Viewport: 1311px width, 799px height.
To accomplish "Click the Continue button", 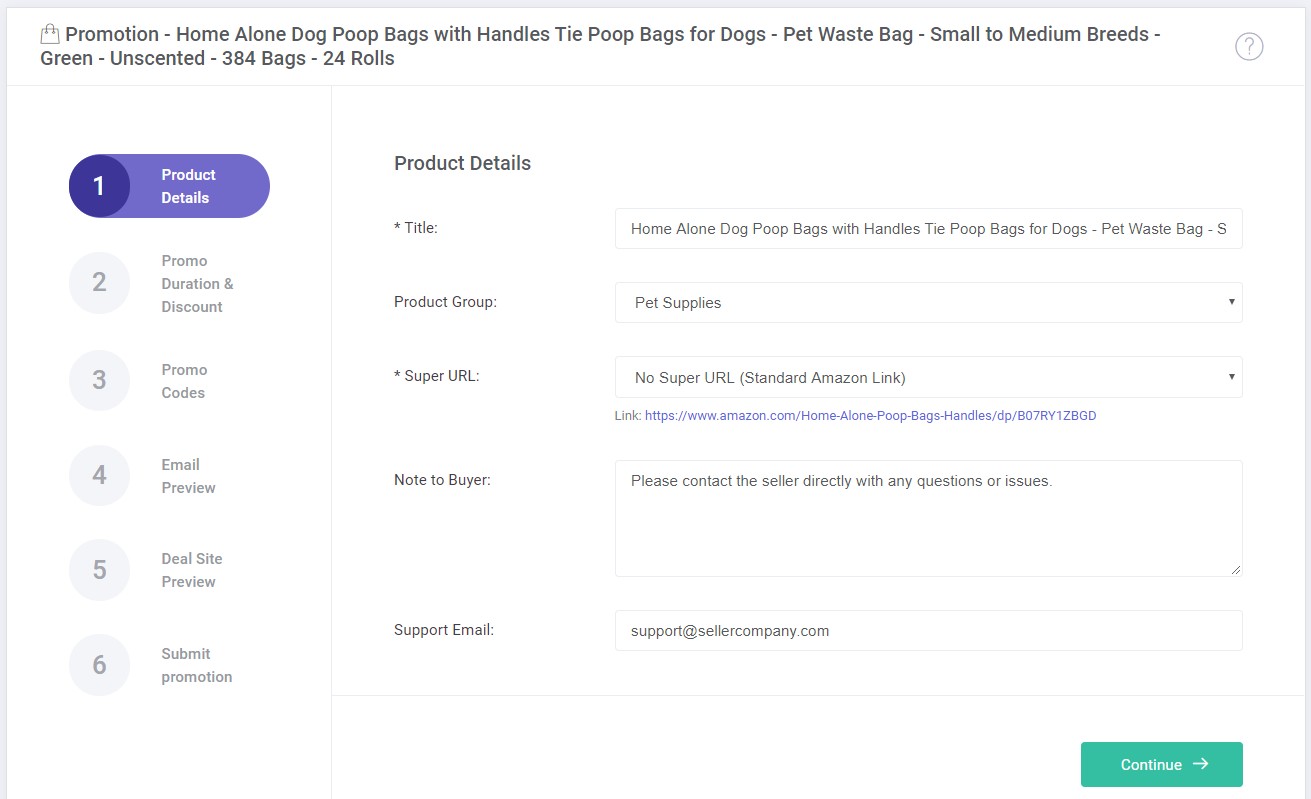I will coord(1161,764).
